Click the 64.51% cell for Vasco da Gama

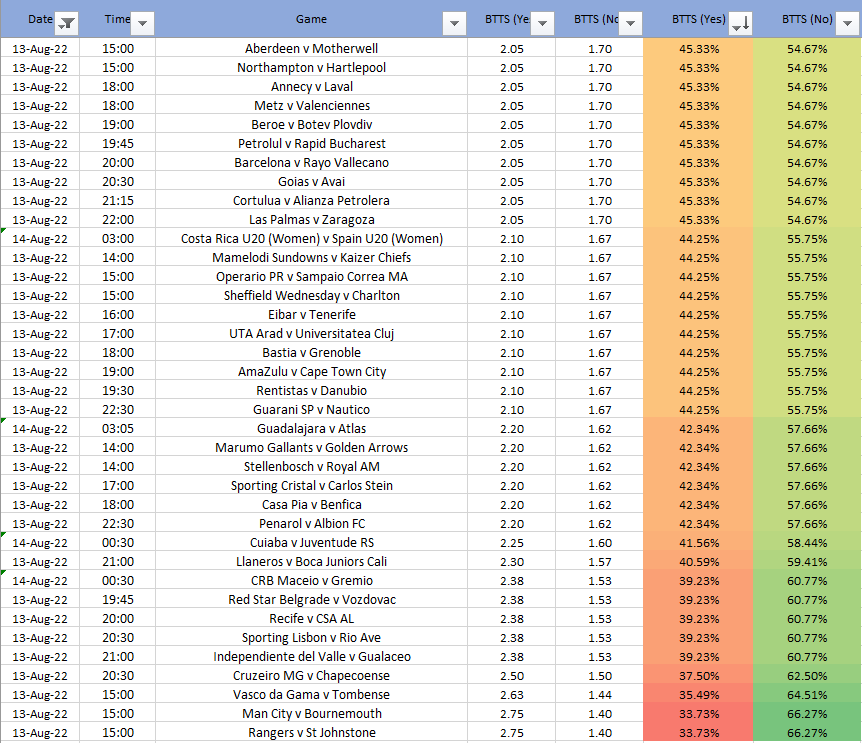click(807, 695)
